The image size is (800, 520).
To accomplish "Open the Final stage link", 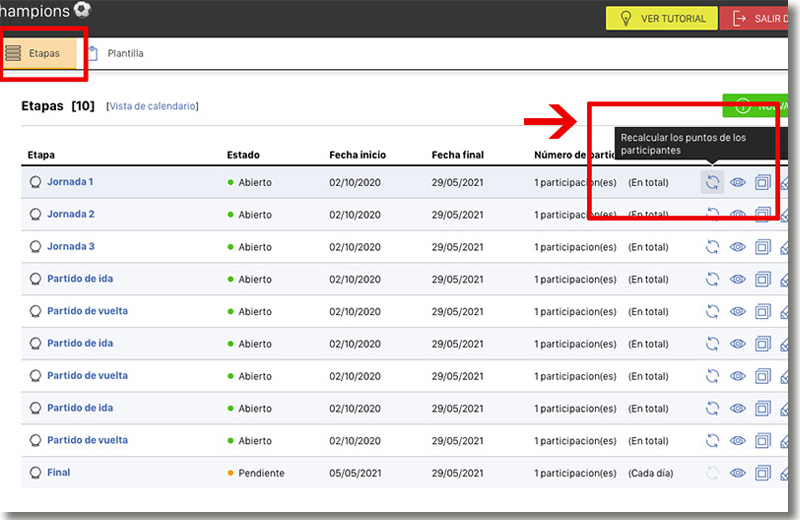I will click(x=59, y=473).
